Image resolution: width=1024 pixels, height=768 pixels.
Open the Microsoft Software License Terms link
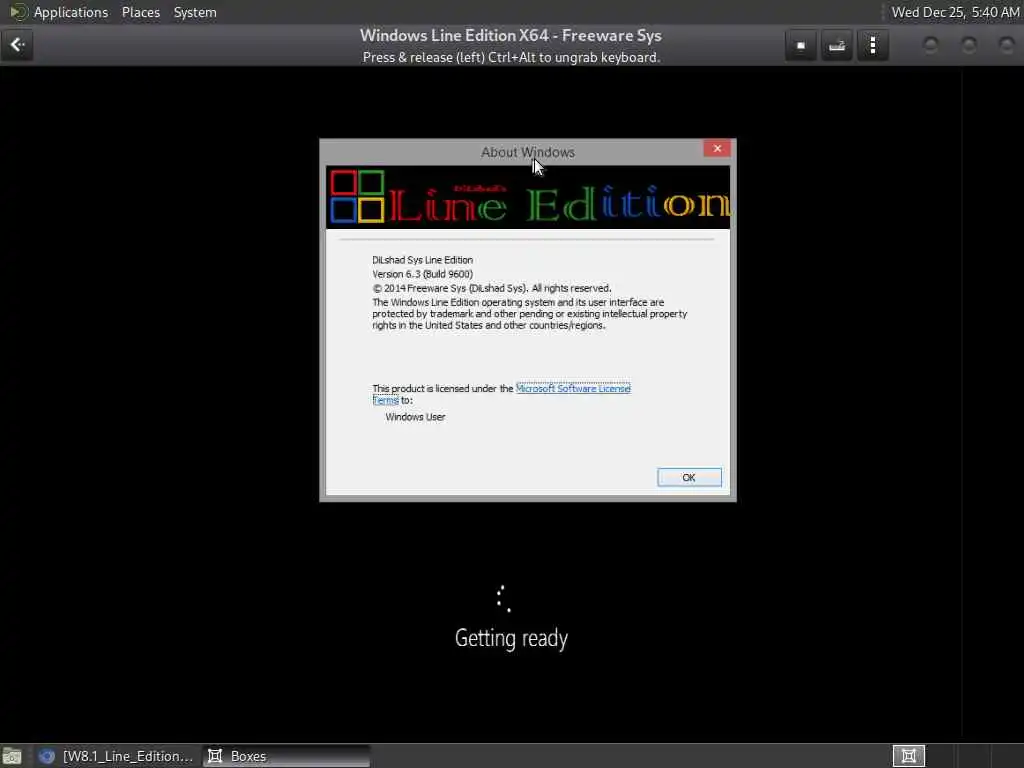point(573,389)
